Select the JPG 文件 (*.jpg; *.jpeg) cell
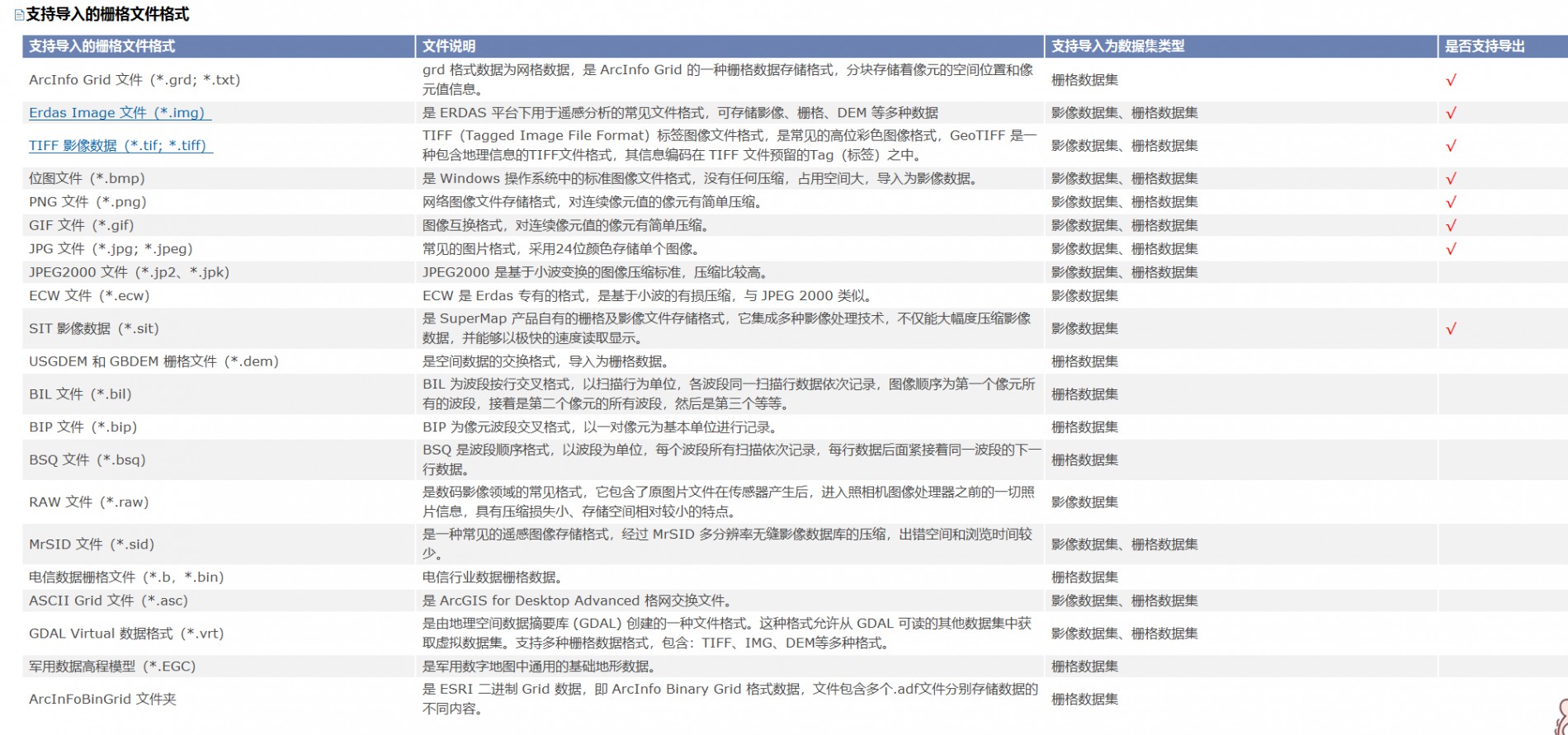1568x735 pixels. (218, 249)
